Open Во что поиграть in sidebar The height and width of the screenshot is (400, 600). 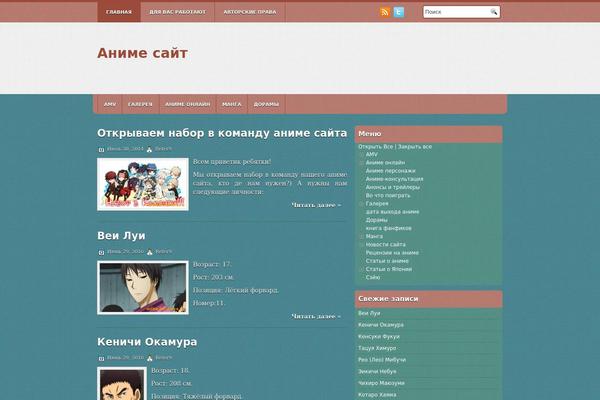coord(388,195)
